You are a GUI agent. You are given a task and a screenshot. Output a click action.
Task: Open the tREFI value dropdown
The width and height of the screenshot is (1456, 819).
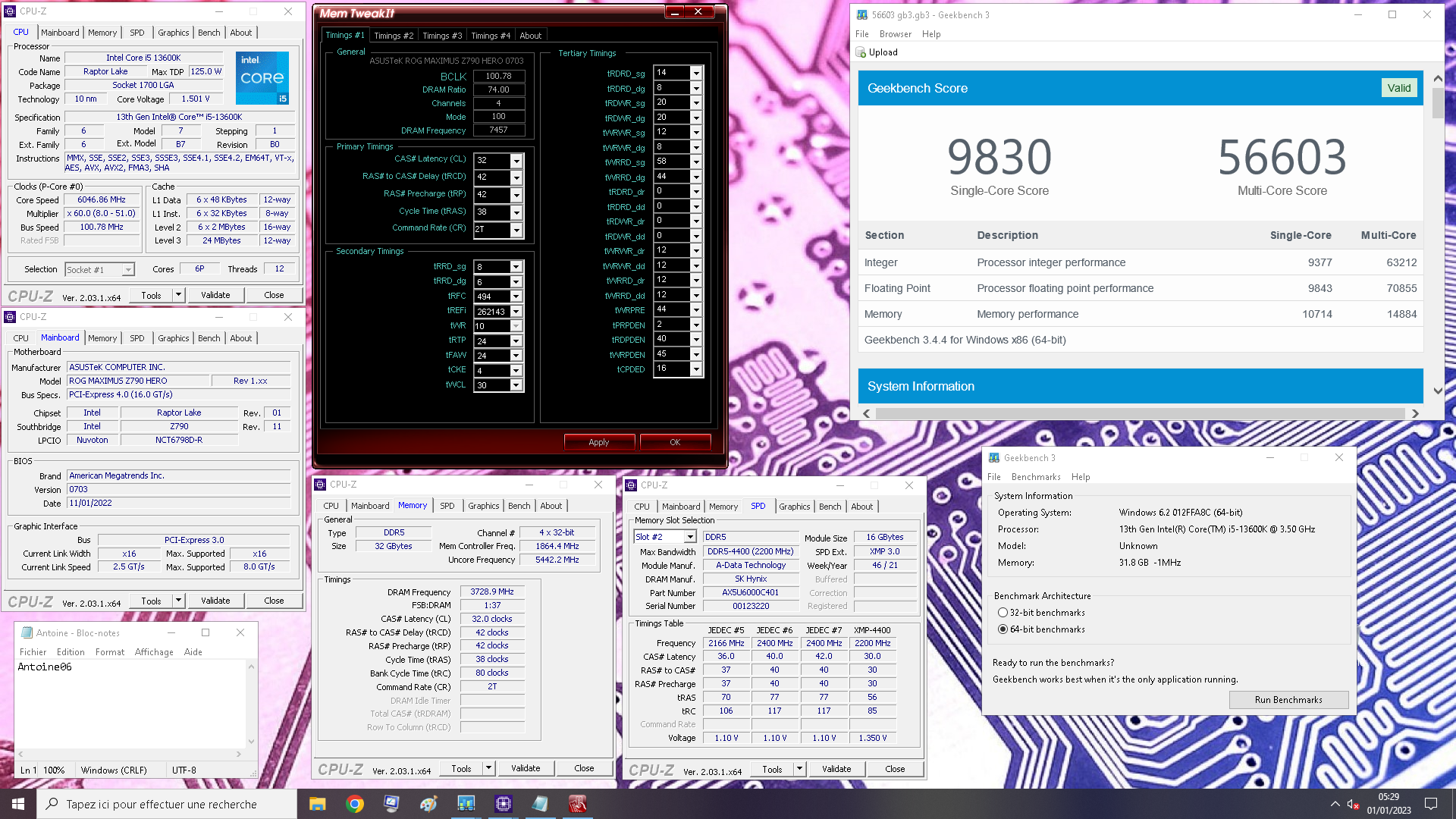click(x=516, y=312)
